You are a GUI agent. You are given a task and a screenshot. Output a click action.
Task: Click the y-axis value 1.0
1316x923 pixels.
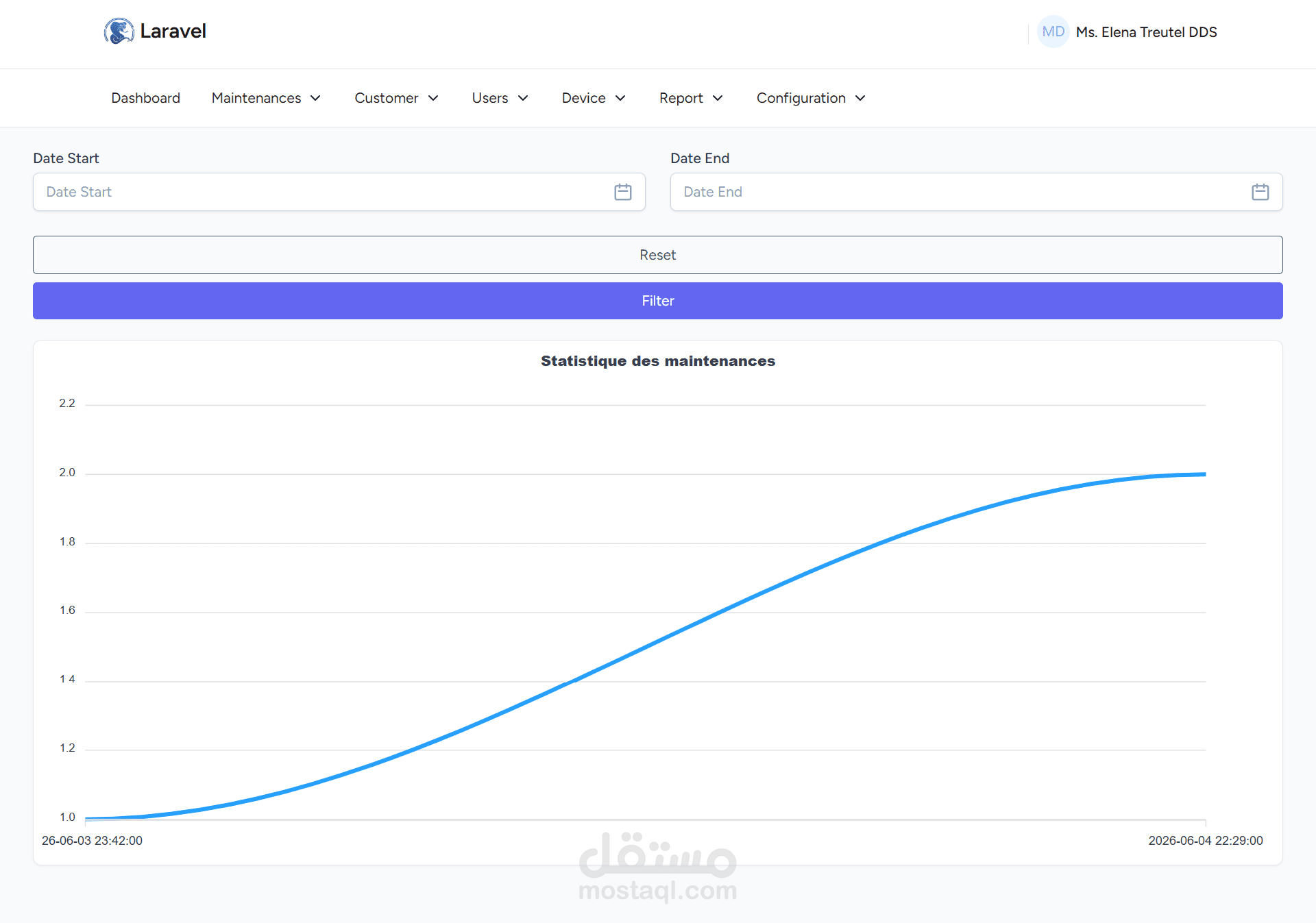[x=67, y=817]
